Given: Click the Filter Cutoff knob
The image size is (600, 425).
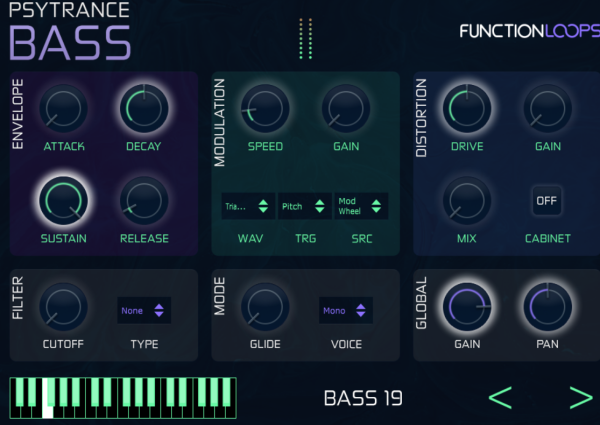Looking at the screenshot, I should point(63,307).
